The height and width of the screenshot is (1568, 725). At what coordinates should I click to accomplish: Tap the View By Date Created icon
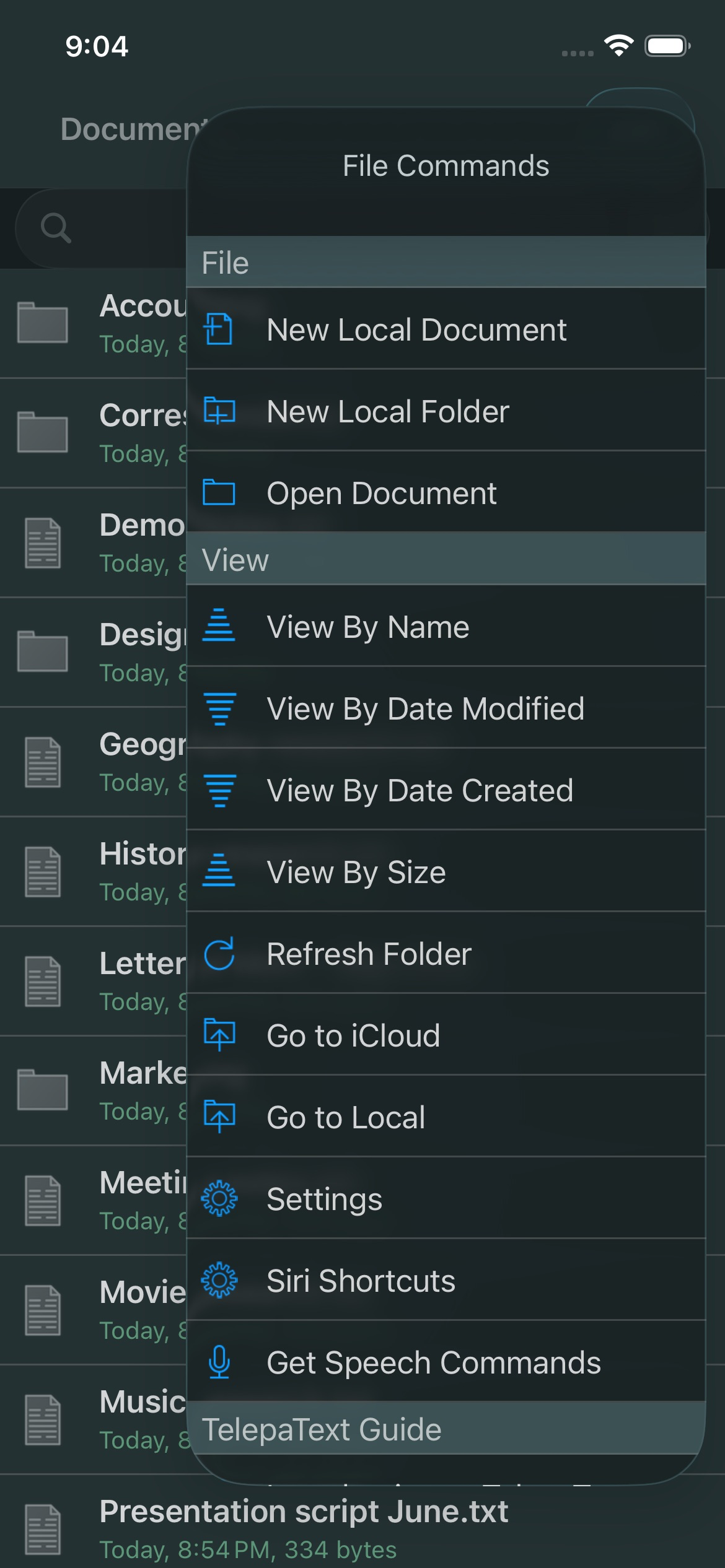(x=219, y=790)
